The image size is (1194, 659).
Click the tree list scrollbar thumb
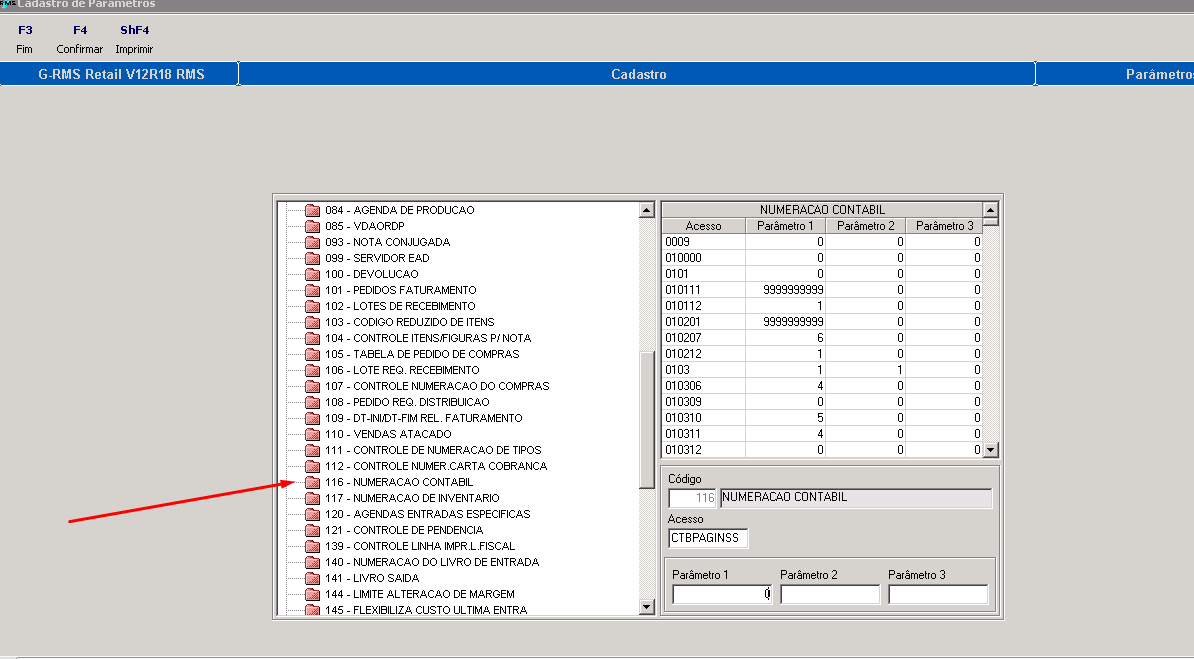click(x=647, y=420)
